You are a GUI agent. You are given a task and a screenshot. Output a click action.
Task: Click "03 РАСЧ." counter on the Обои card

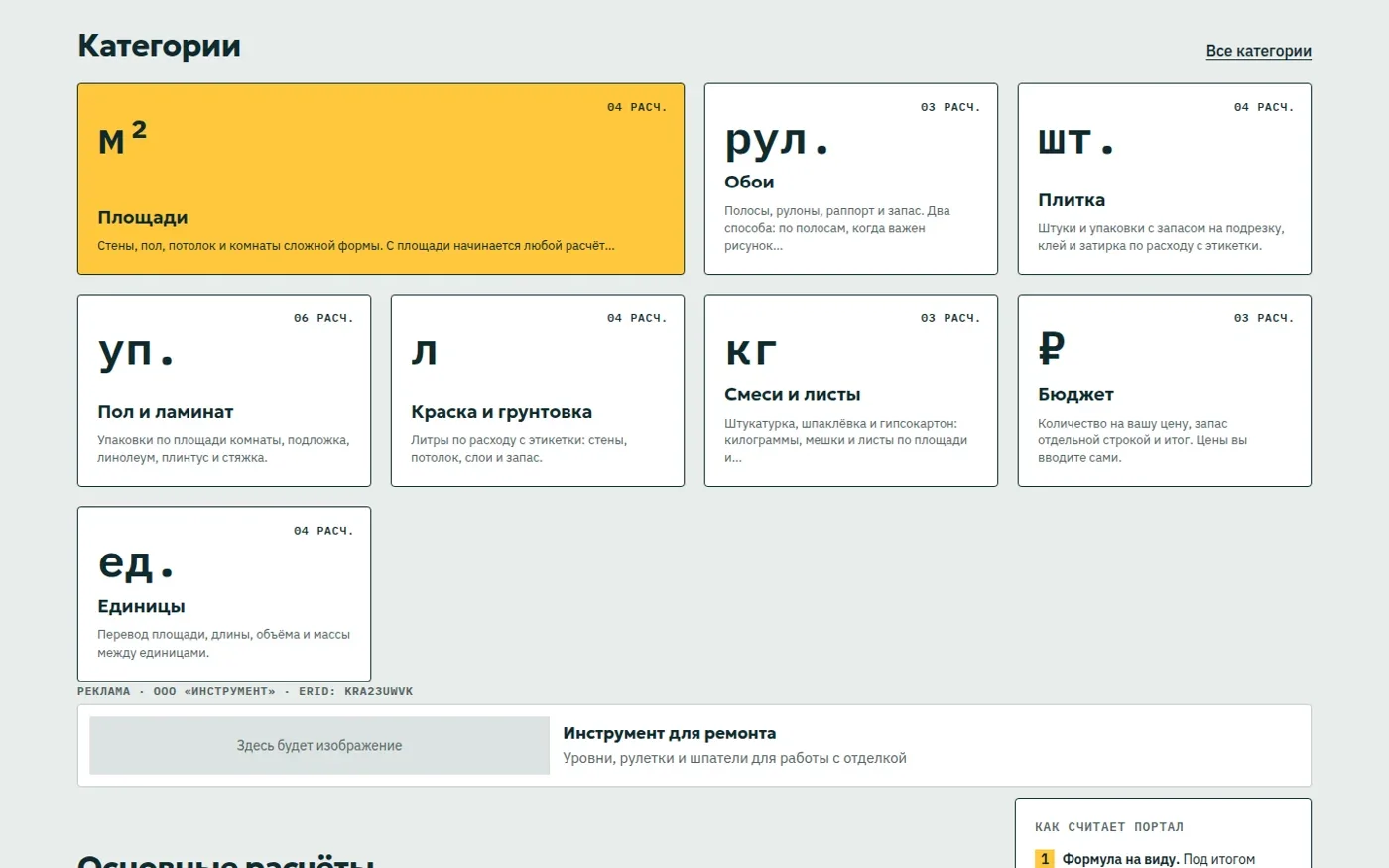[x=950, y=107]
